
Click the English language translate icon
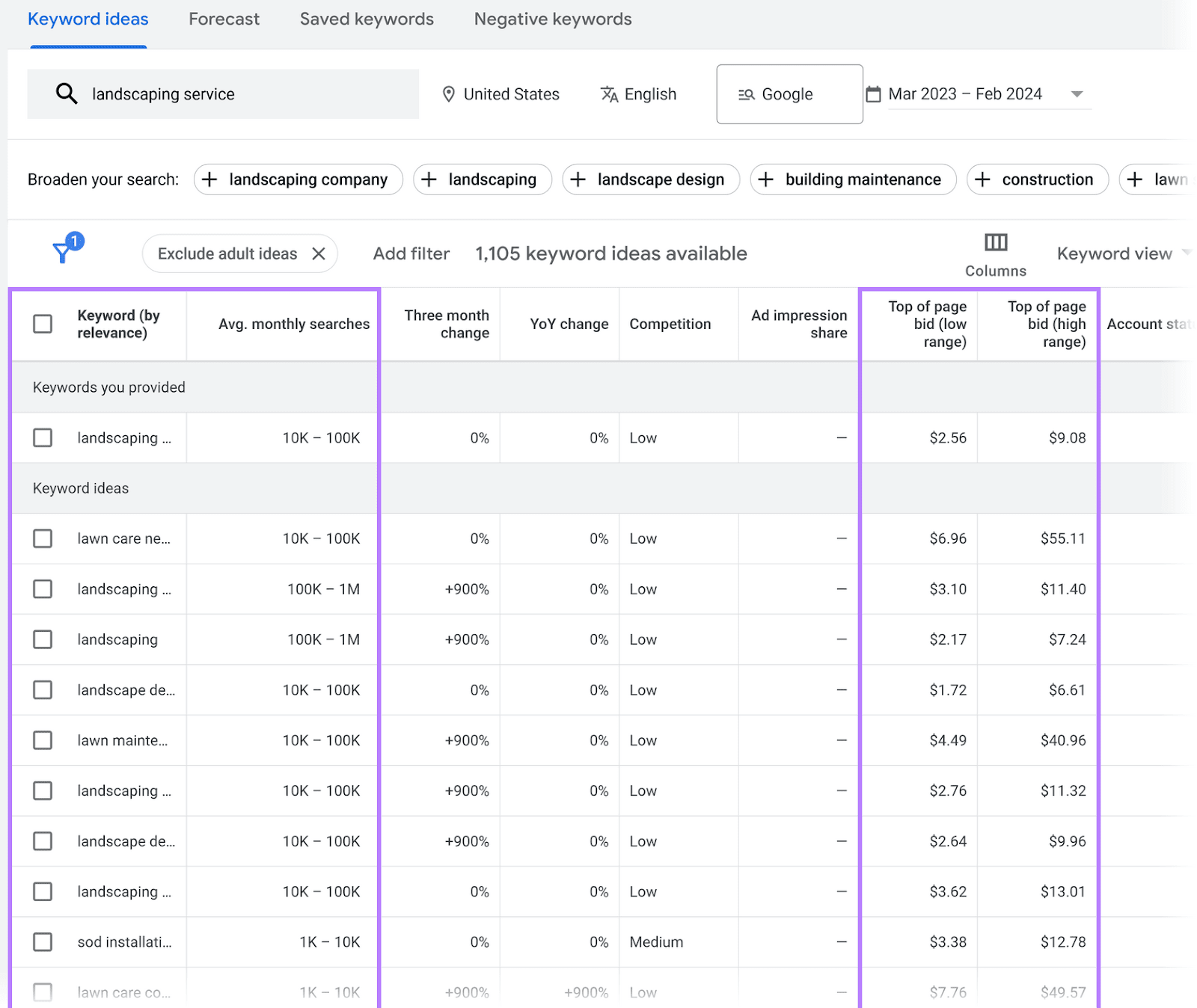click(609, 94)
